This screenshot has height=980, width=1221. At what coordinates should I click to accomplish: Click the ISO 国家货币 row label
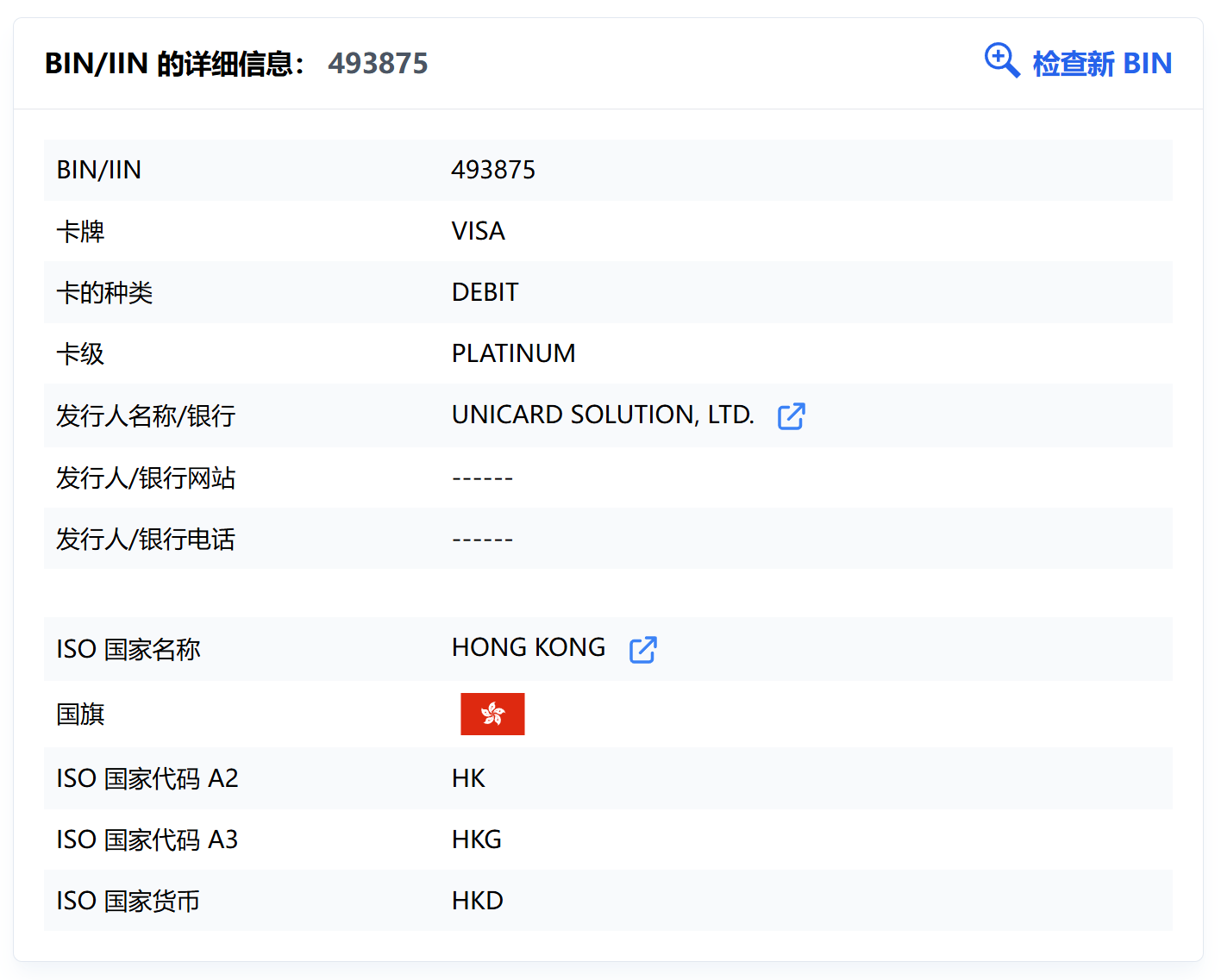[128, 901]
